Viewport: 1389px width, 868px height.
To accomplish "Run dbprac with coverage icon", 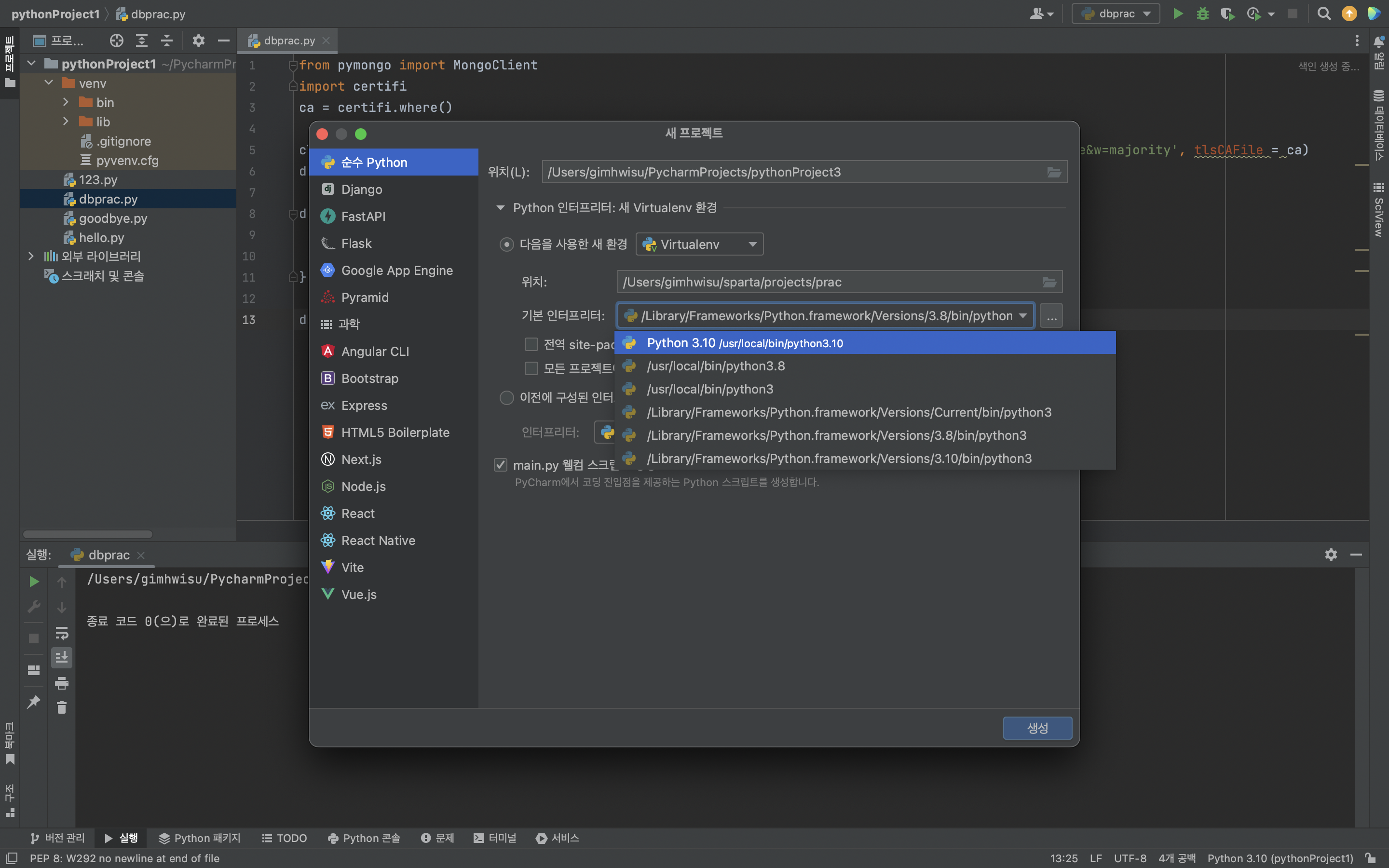I will click(x=1227, y=14).
